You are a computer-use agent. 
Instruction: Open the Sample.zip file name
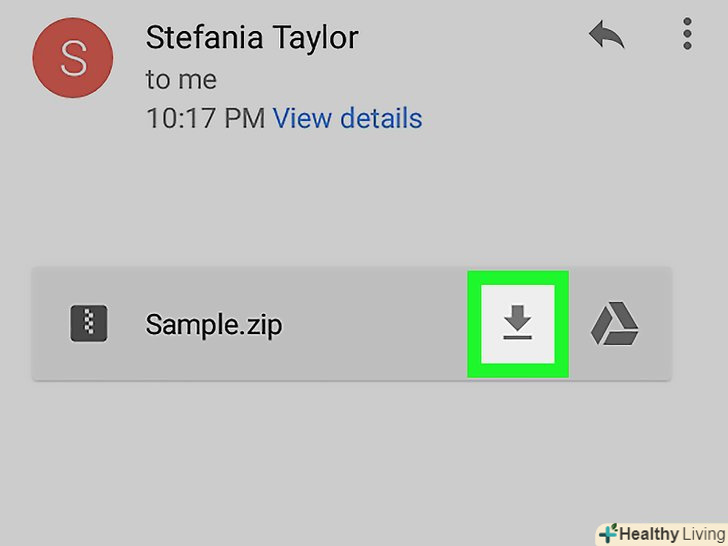pyautogui.click(x=214, y=324)
